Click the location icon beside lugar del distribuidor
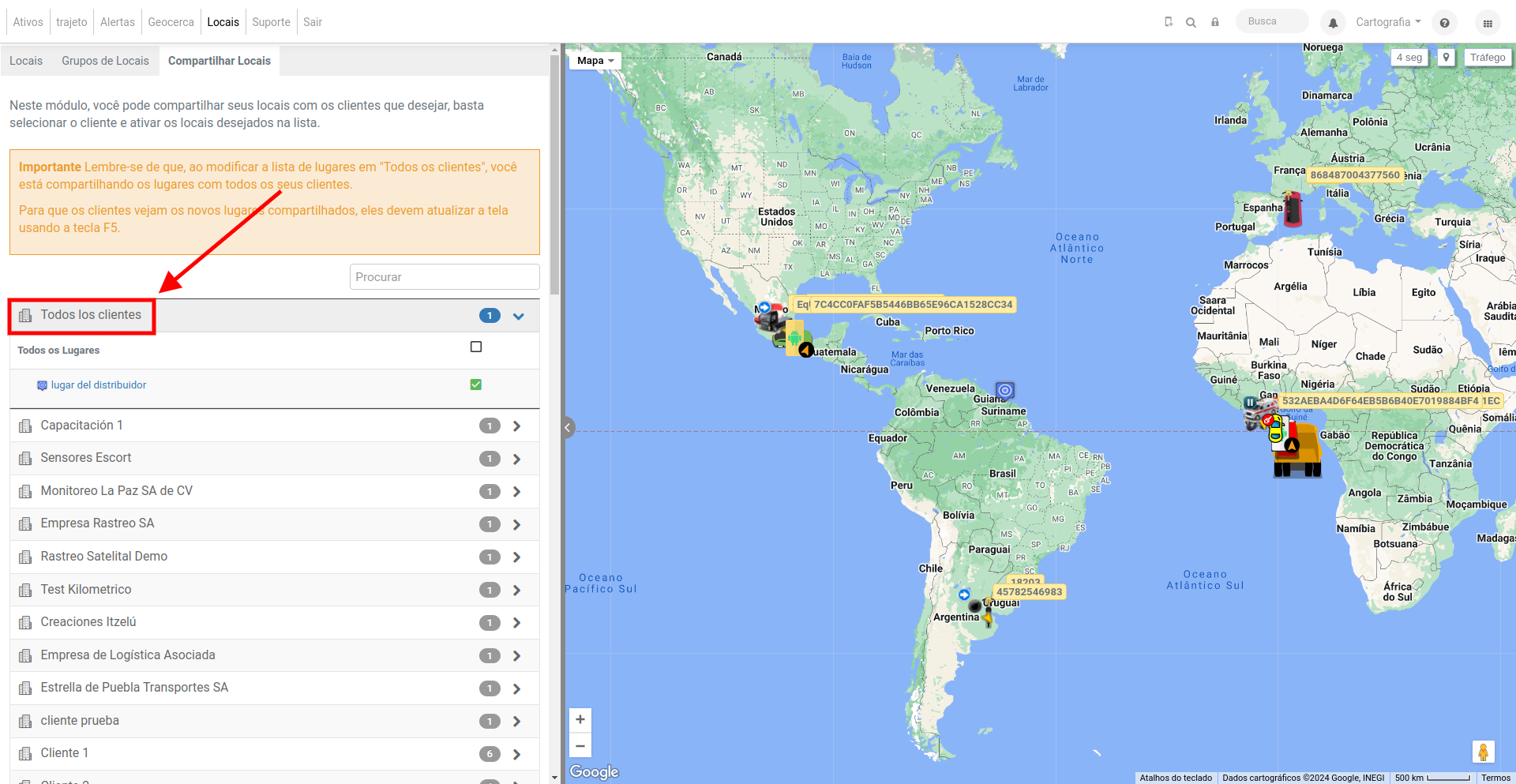Viewport: 1516px width, 784px height. point(42,385)
